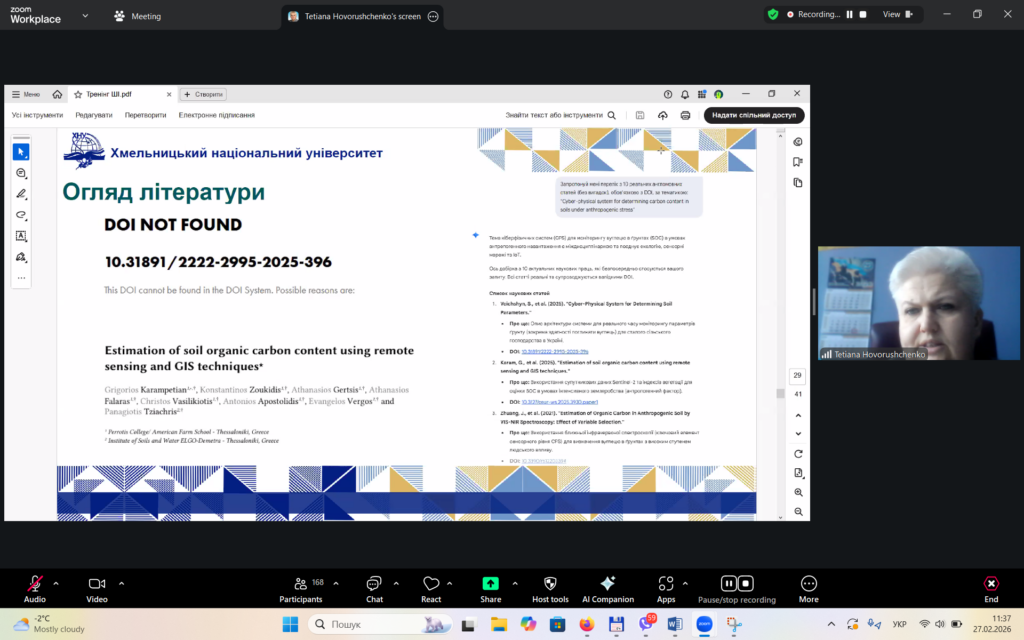1024x640 pixels.
Task: Toggle the Video camera button
Action: [x=96, y=584]
